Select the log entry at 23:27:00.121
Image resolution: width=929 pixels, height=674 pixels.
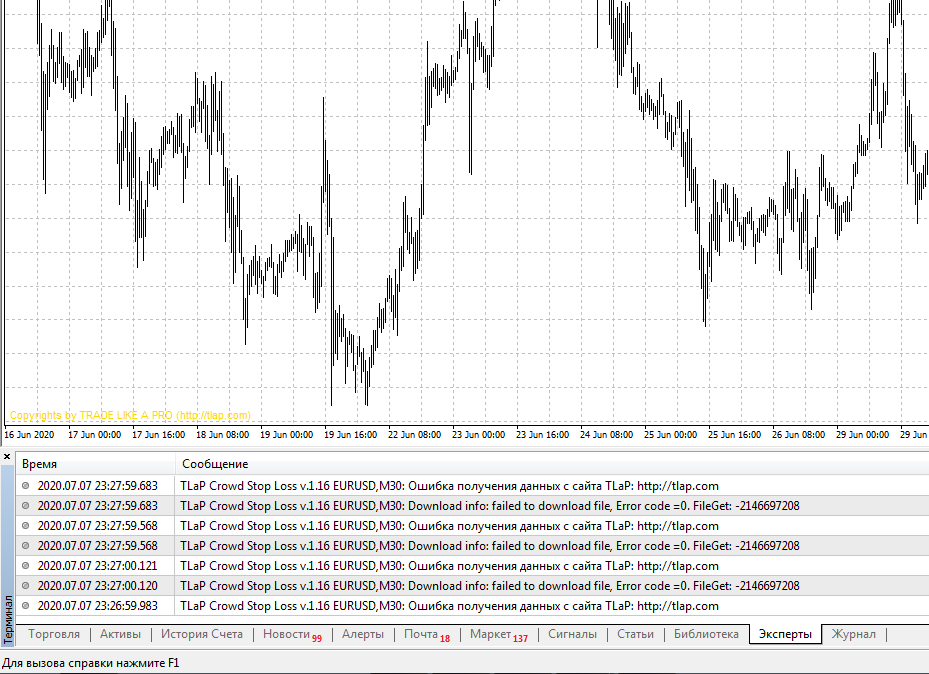(472, 566)
